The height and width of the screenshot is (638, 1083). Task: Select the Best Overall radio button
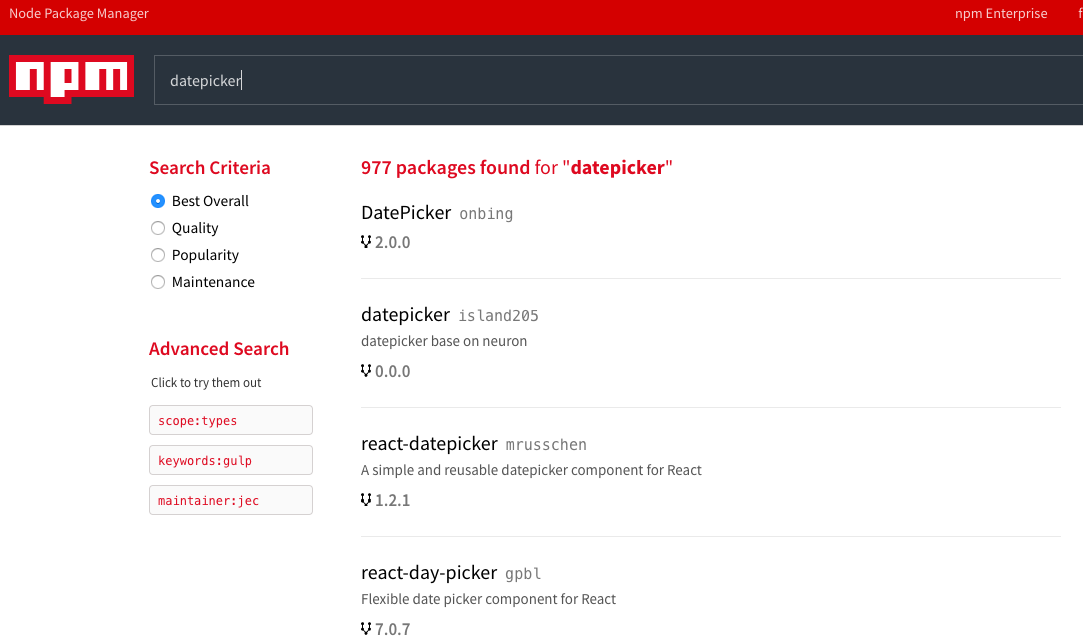(x=158, y=201)
